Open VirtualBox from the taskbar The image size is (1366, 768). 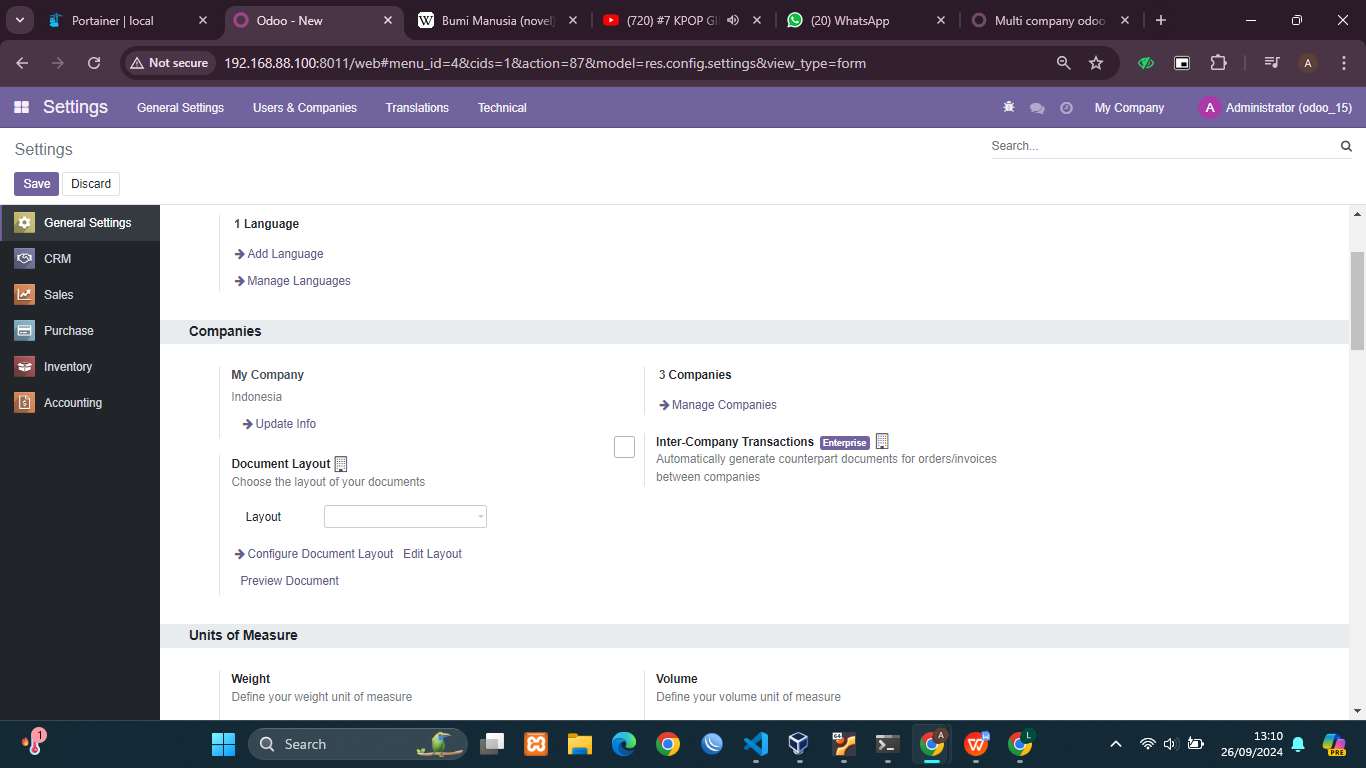[x=798, y=744]
